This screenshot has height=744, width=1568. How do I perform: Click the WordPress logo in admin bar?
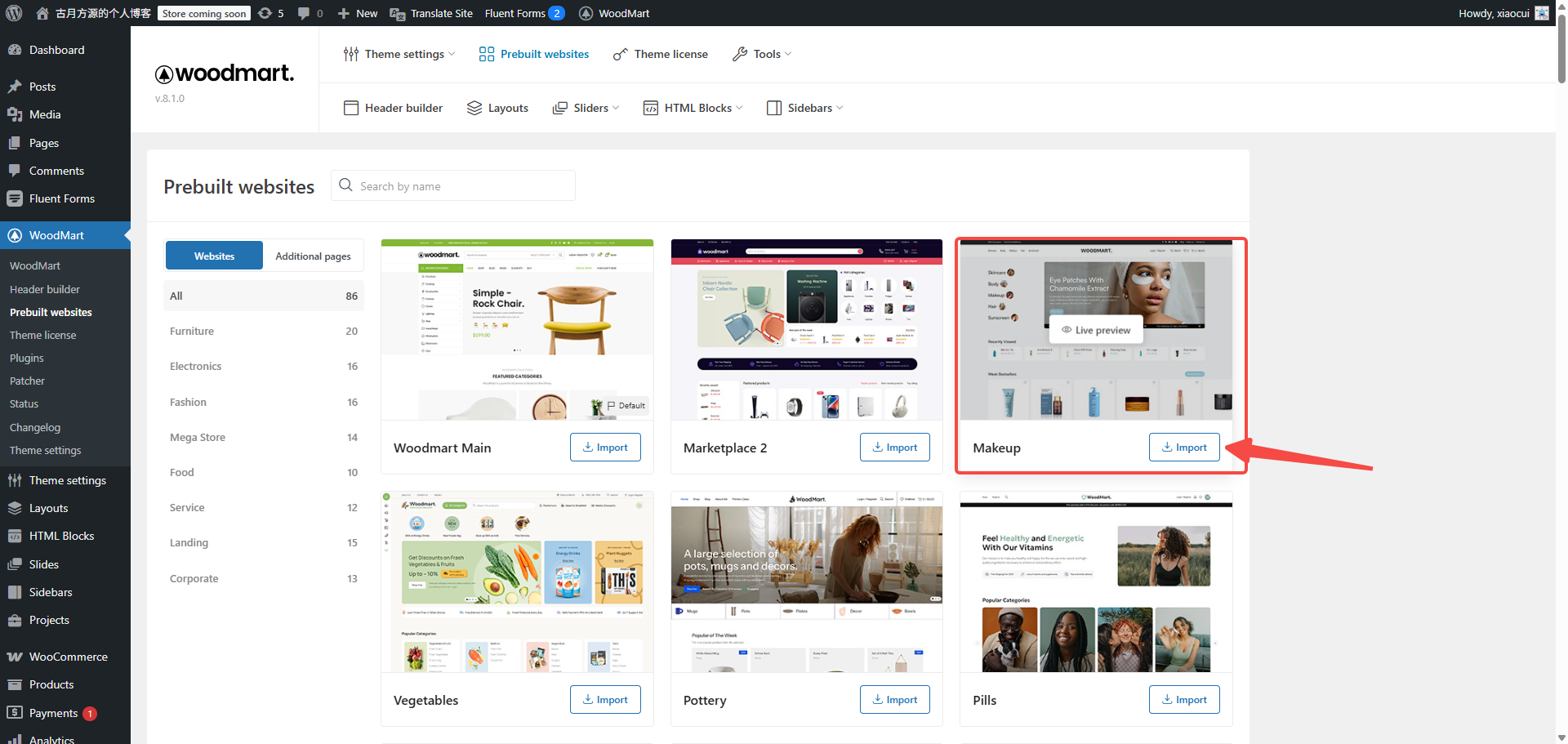point(13,13)
